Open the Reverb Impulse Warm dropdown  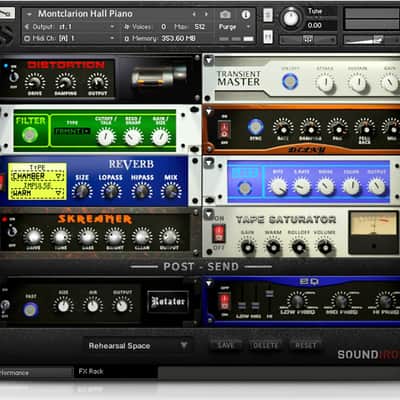(x=37, y=193)
